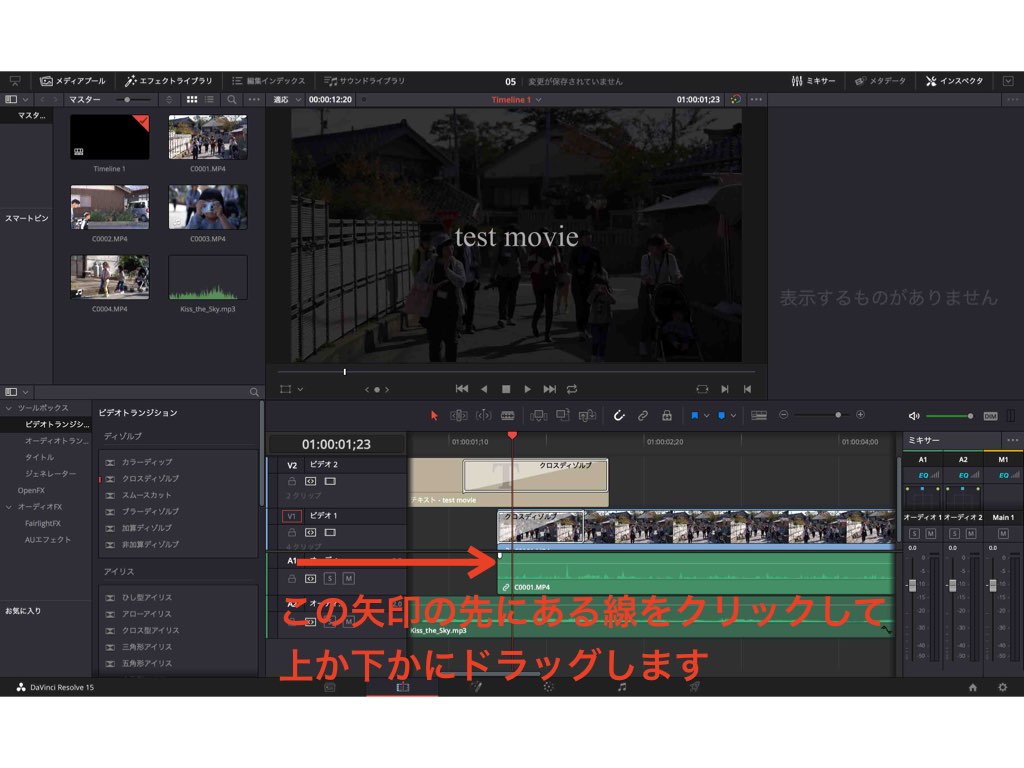Choose the Cross Dissolve (クロスディゾルブ) transition
The height and width of the screenshot is (768, 1024).
click(x=150, y=479)
